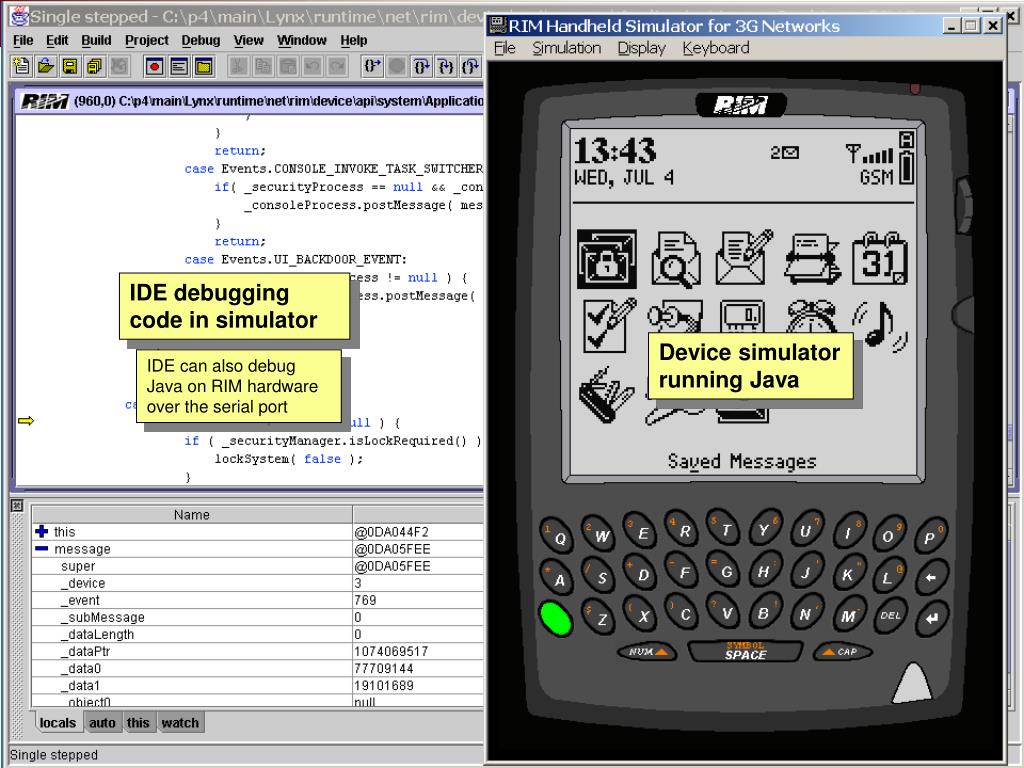Screen dimensions: 1024x768
Task: Open the Saved Messages typewriter icon
Action: (x=812, y=259)
